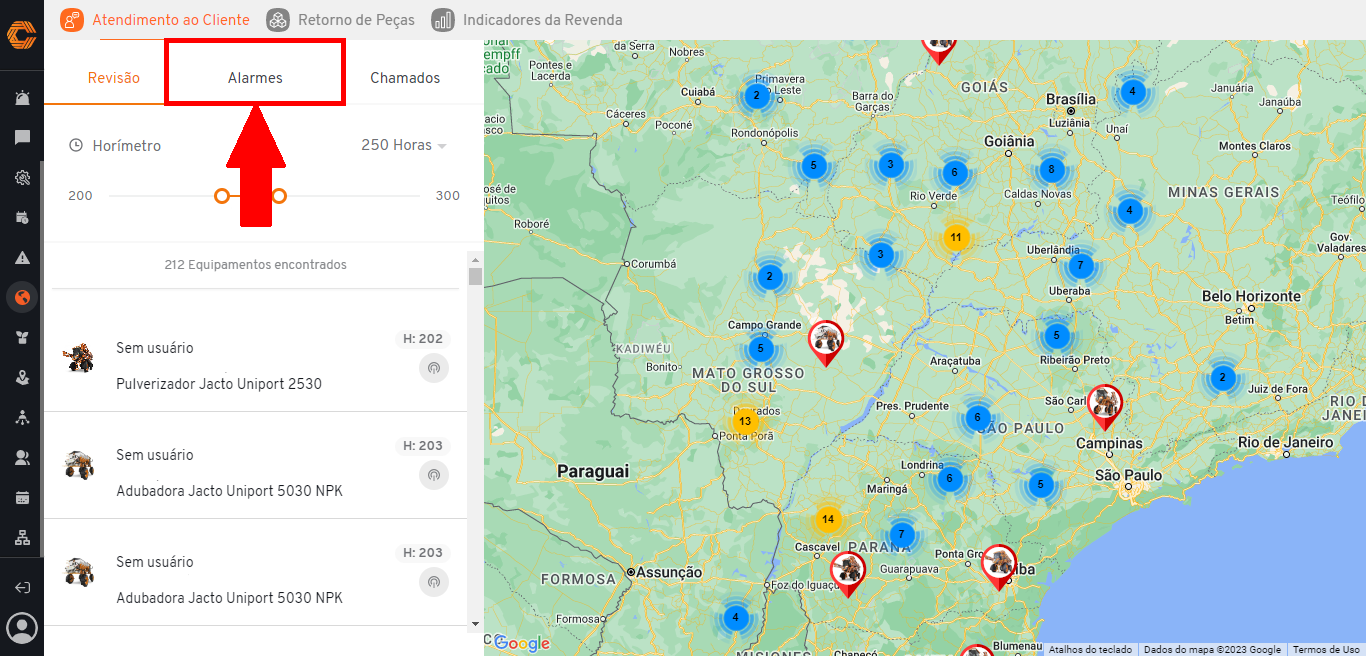Click the blue cluster 4 near Unaí
Viewport: 1366px width, 656px height.
pyautogui.click(x=1132, y=91)
